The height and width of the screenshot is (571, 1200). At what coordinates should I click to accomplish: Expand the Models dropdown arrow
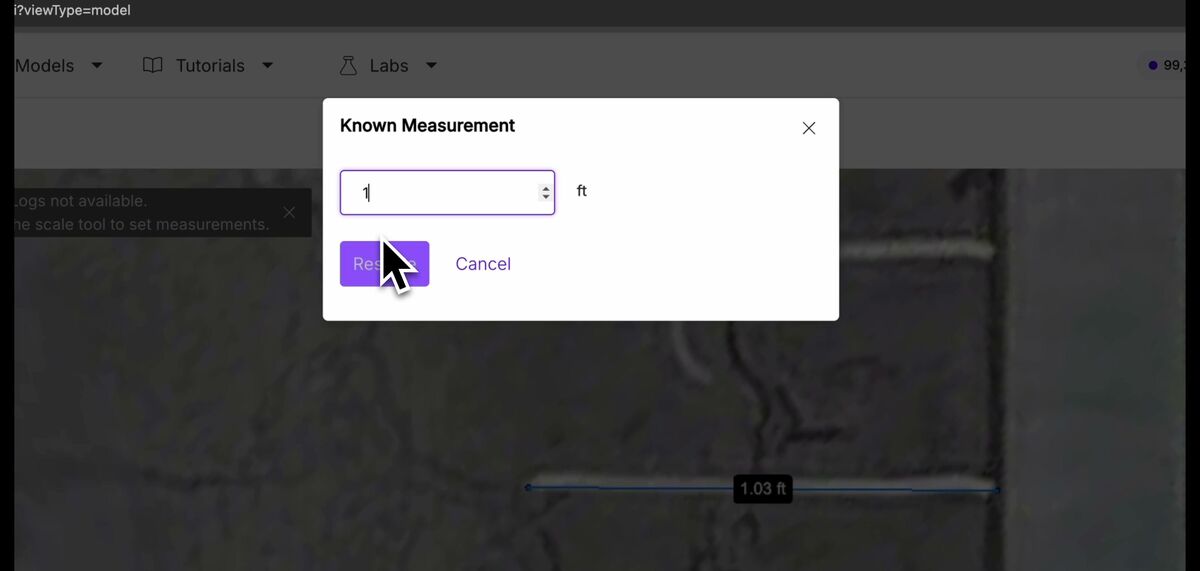[97, 65]
